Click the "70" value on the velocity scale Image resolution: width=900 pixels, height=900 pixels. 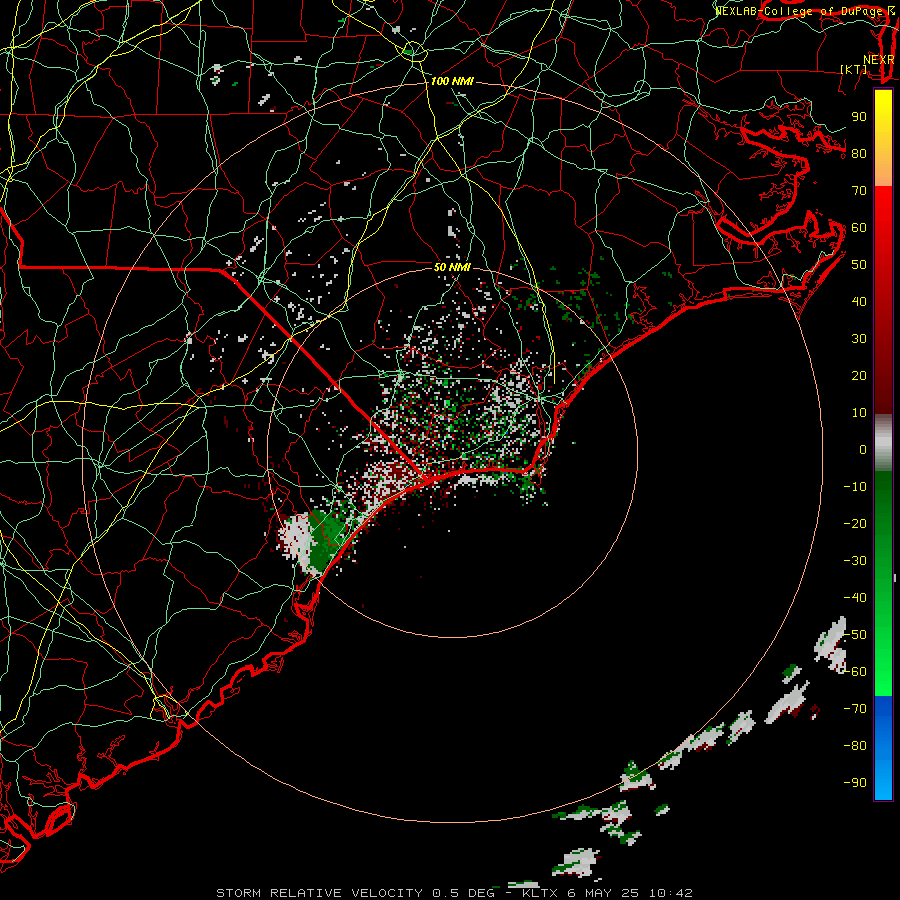coord(859,191)
